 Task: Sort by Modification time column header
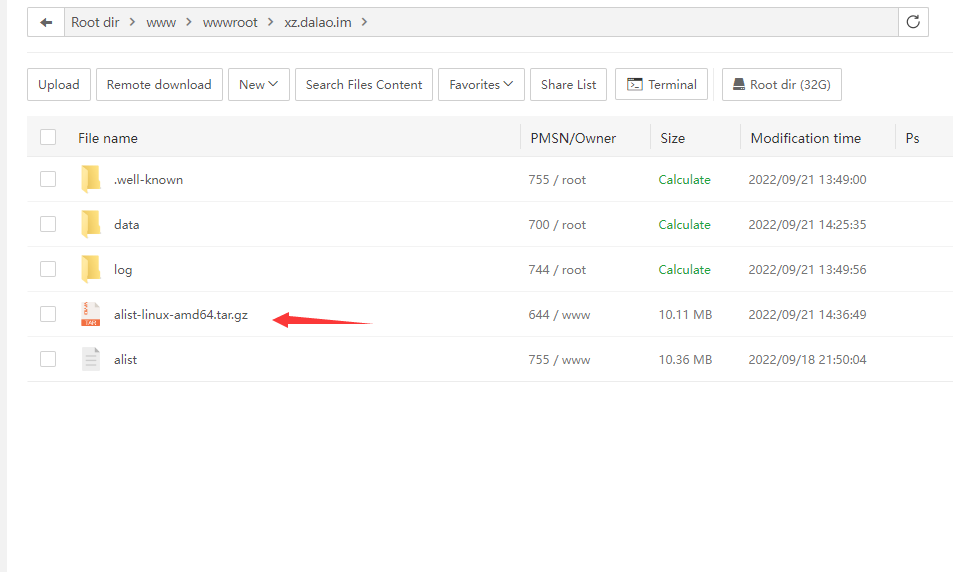point(805,138)
